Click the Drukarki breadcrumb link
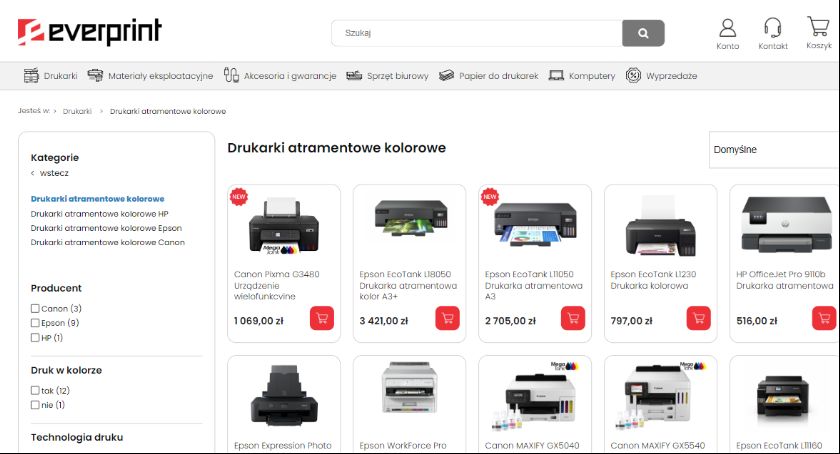This screenshot has height=454, width=840. (x=77, y=111)
